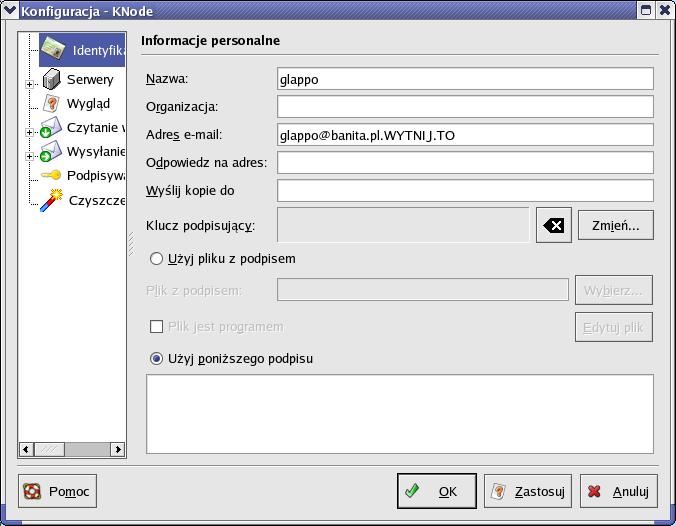Viewport: 676px width, 526px height.
Task: Click the Podpisywanie key icon
Action: click(51, 176)
